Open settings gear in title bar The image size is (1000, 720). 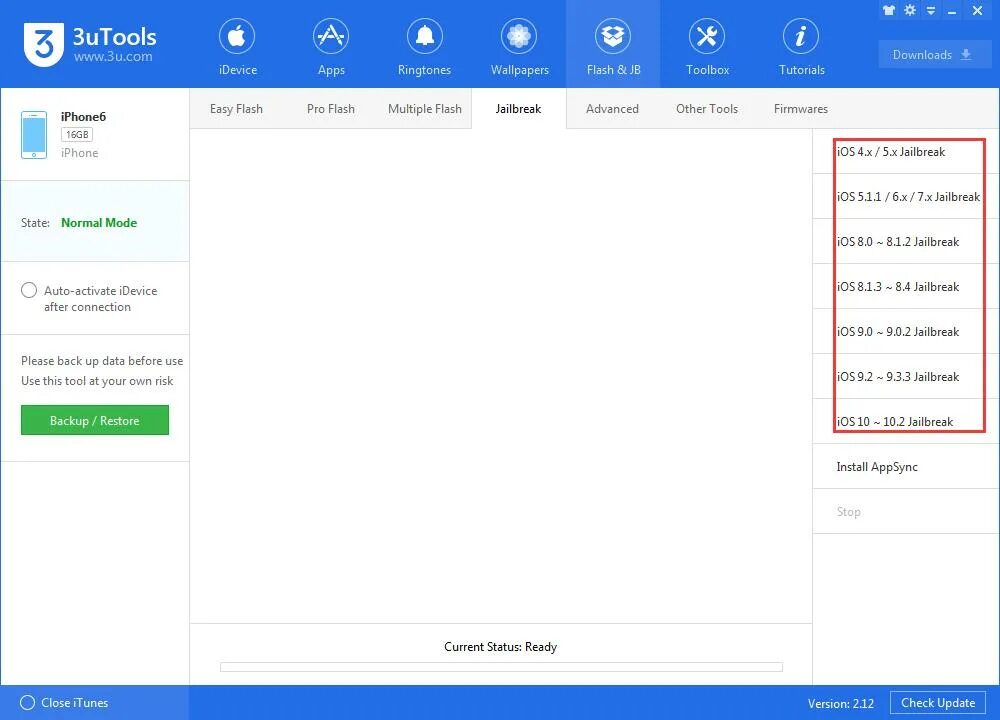coord(910,10)
